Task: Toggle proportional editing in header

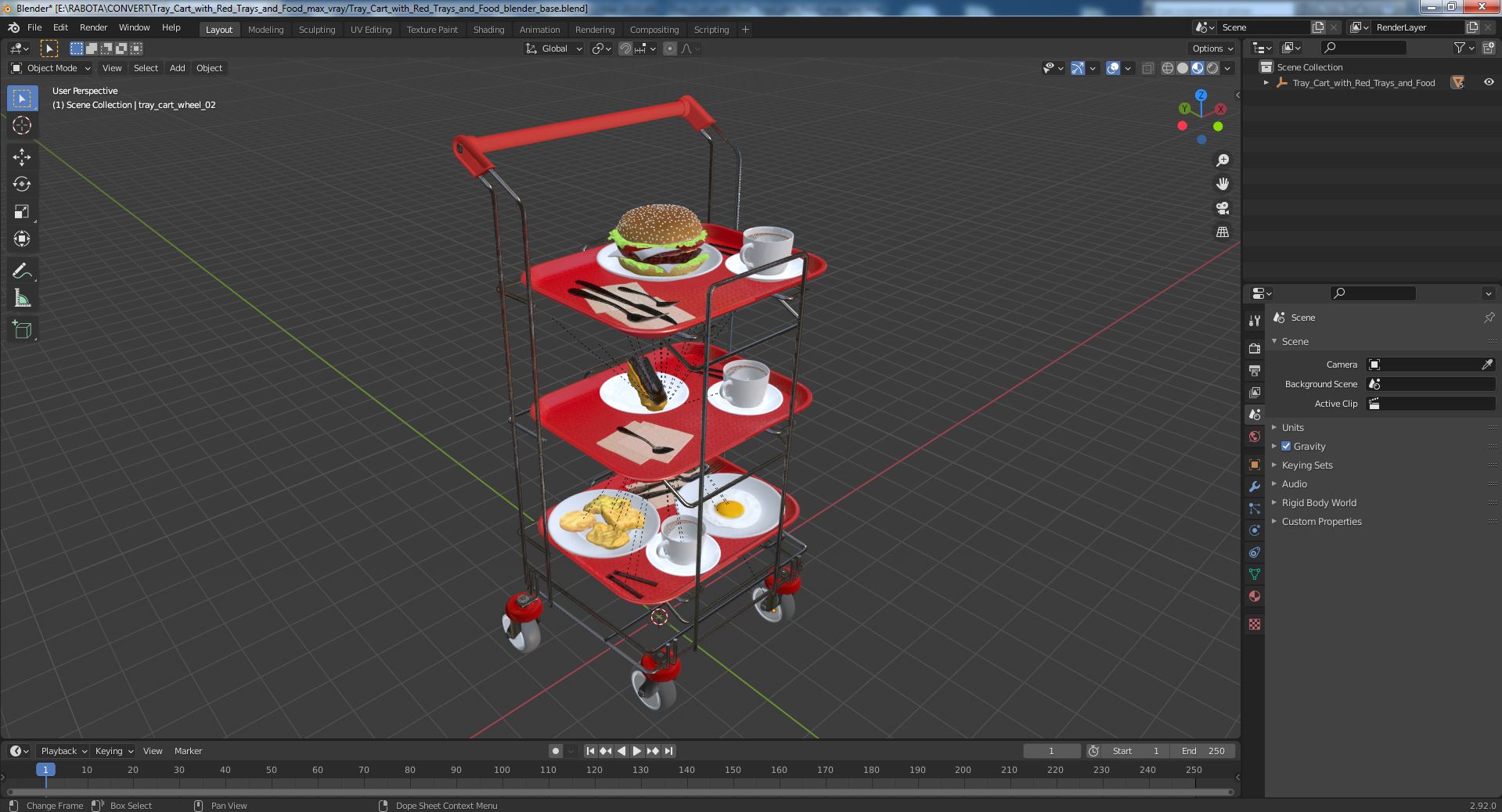Action: 670,49
